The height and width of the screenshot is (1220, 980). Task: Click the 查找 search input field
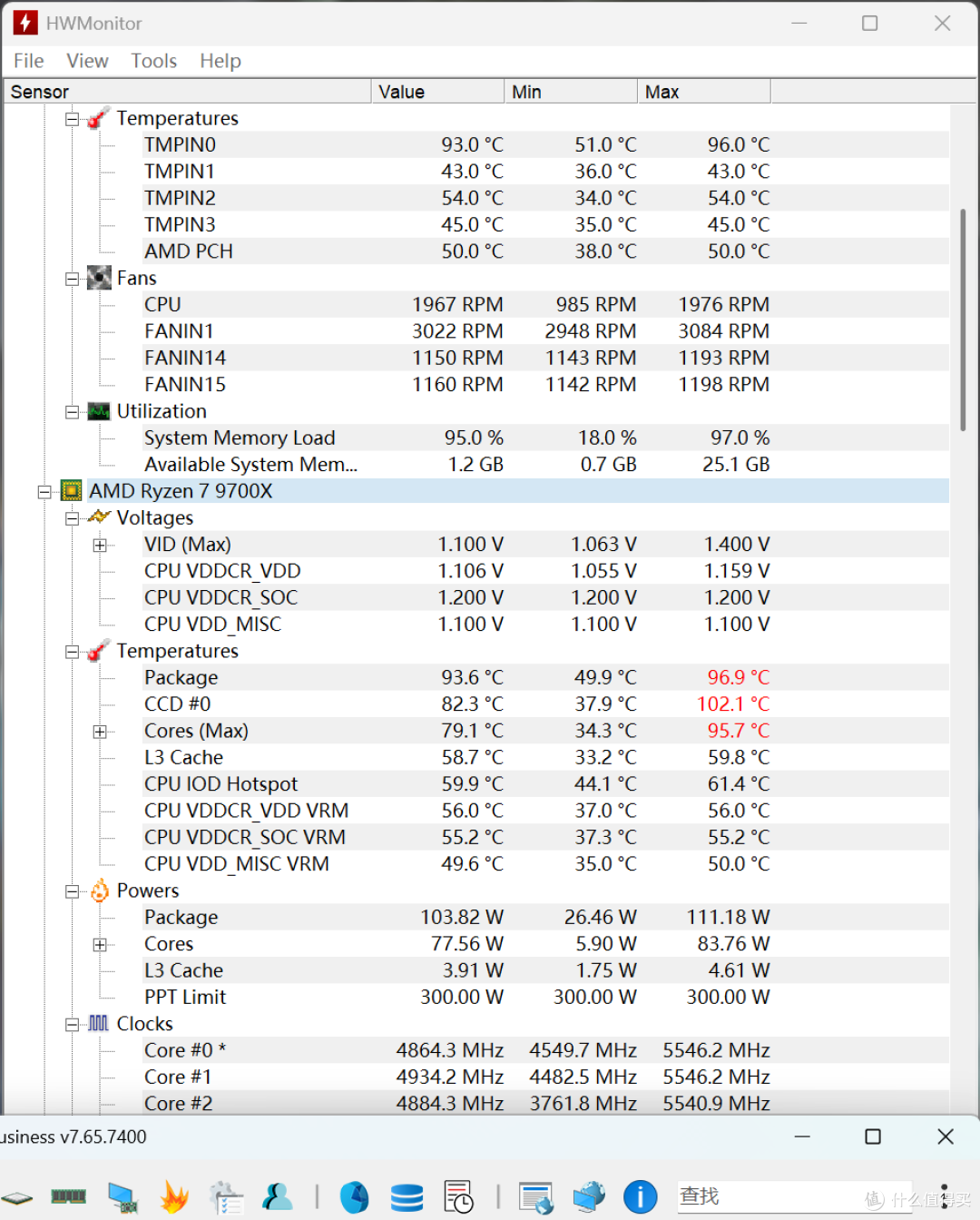pos(794,1196)
